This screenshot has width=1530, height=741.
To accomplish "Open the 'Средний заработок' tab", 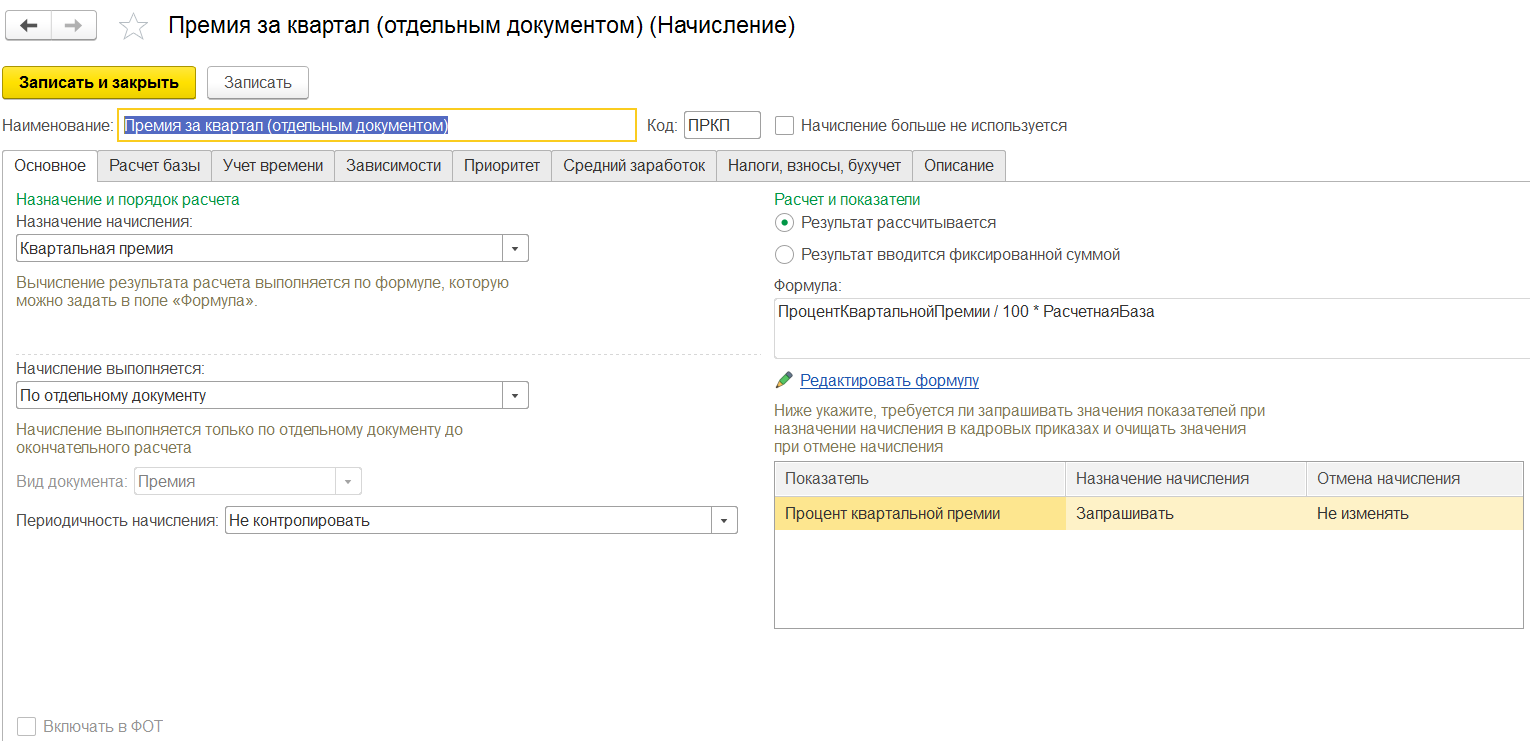I will 633,166.
